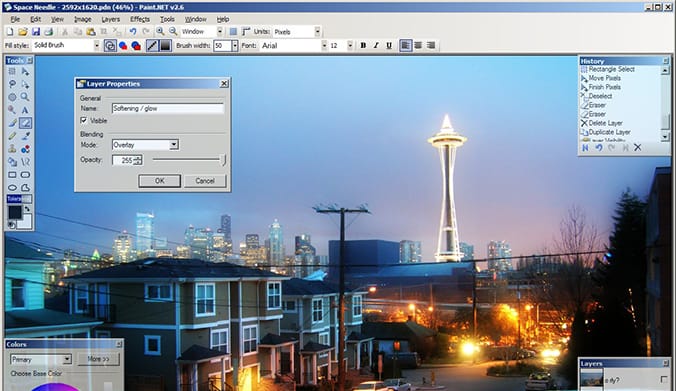Open the Primary color selector dropdown in Colors

click(x=67, y=359)
